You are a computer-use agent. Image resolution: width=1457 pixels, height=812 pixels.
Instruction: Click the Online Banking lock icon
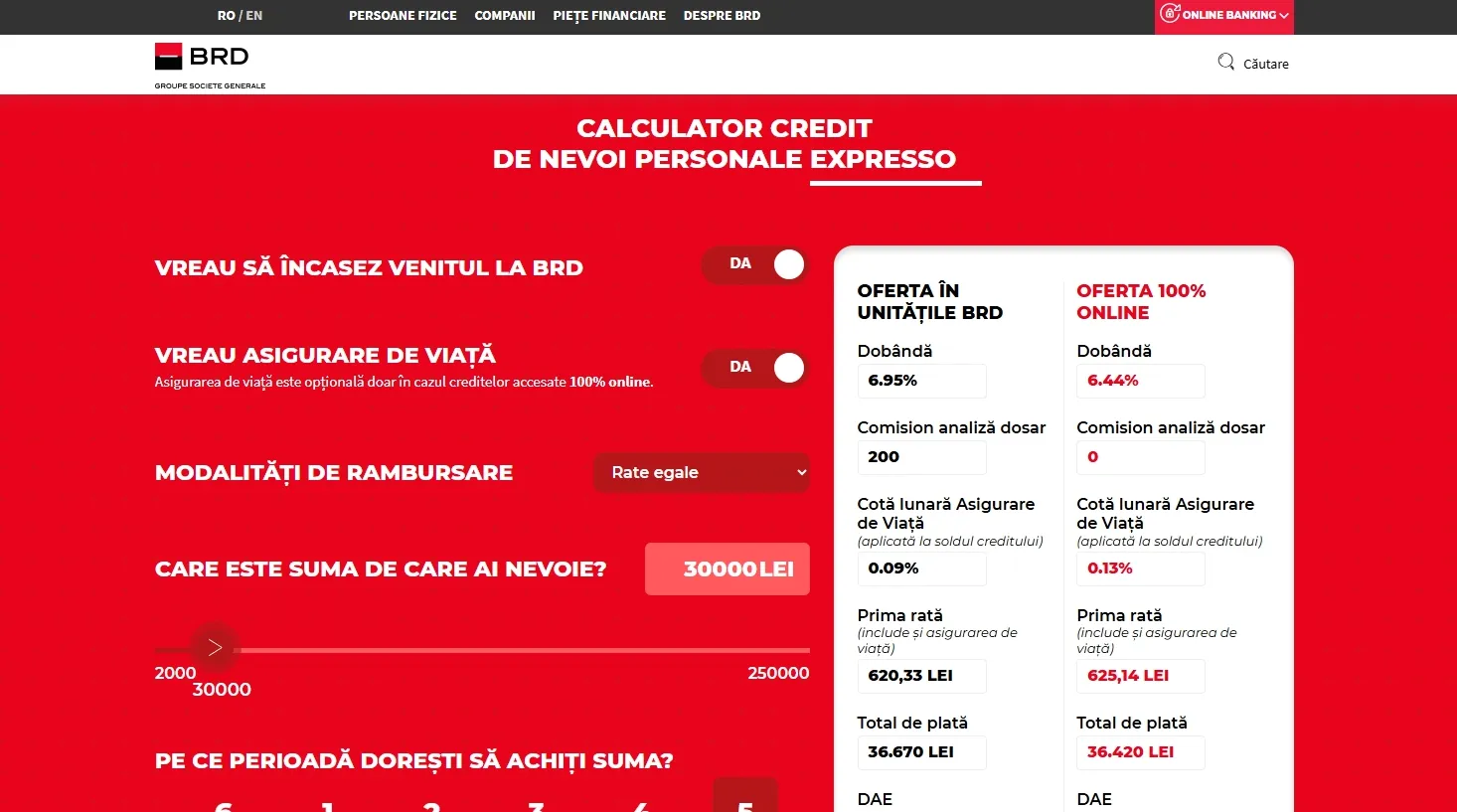(x=1170, y=14)
